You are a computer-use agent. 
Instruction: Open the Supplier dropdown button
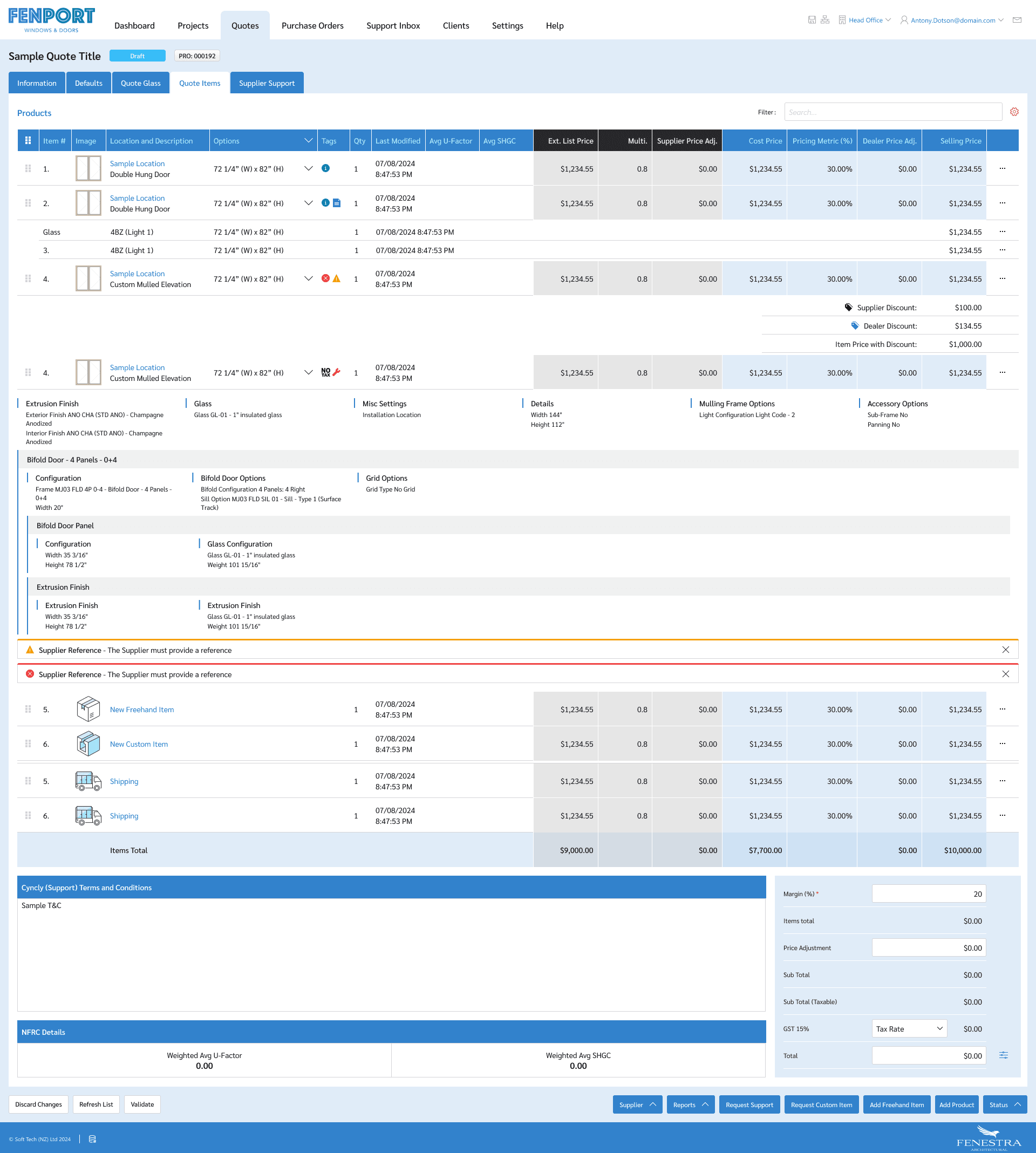click(637, 1104)
